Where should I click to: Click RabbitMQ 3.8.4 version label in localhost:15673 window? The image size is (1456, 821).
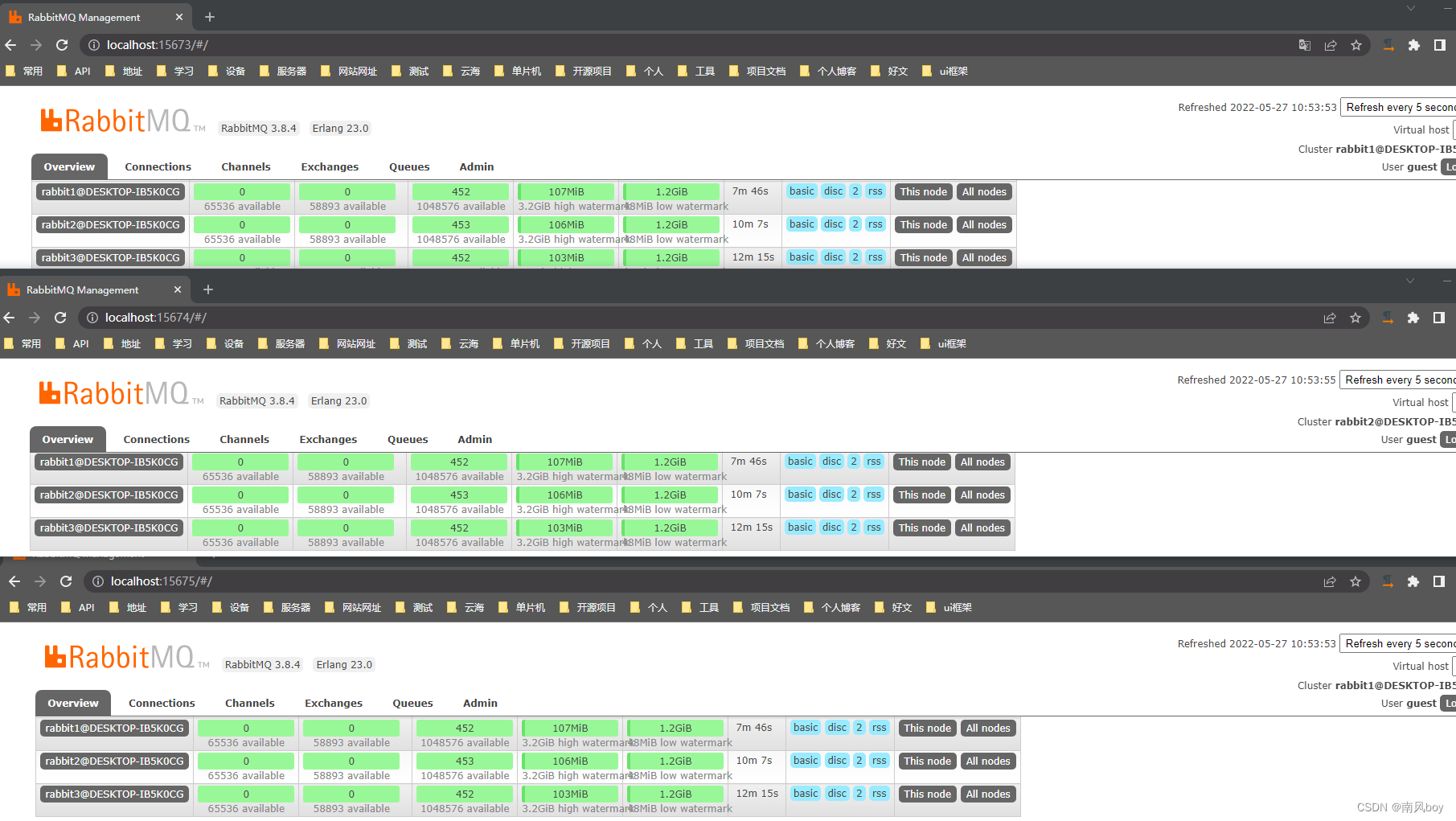pos(259,129)
